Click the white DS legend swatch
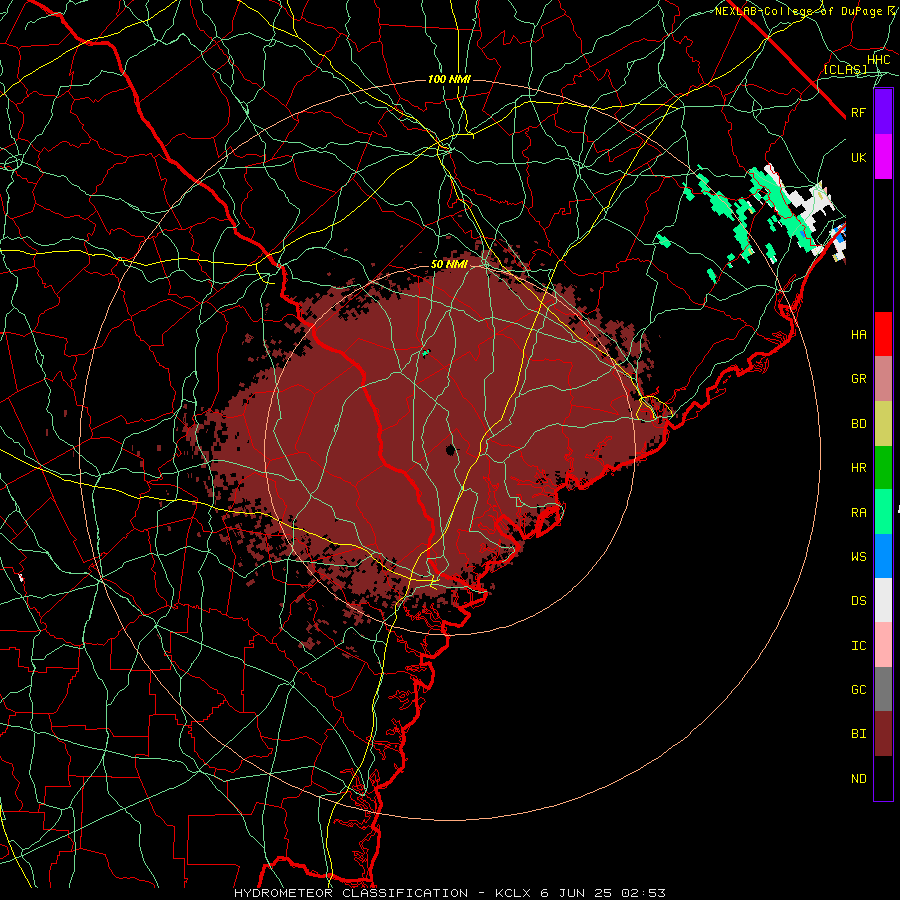Viewport: 900px width, 900px height. click(883, 600)
